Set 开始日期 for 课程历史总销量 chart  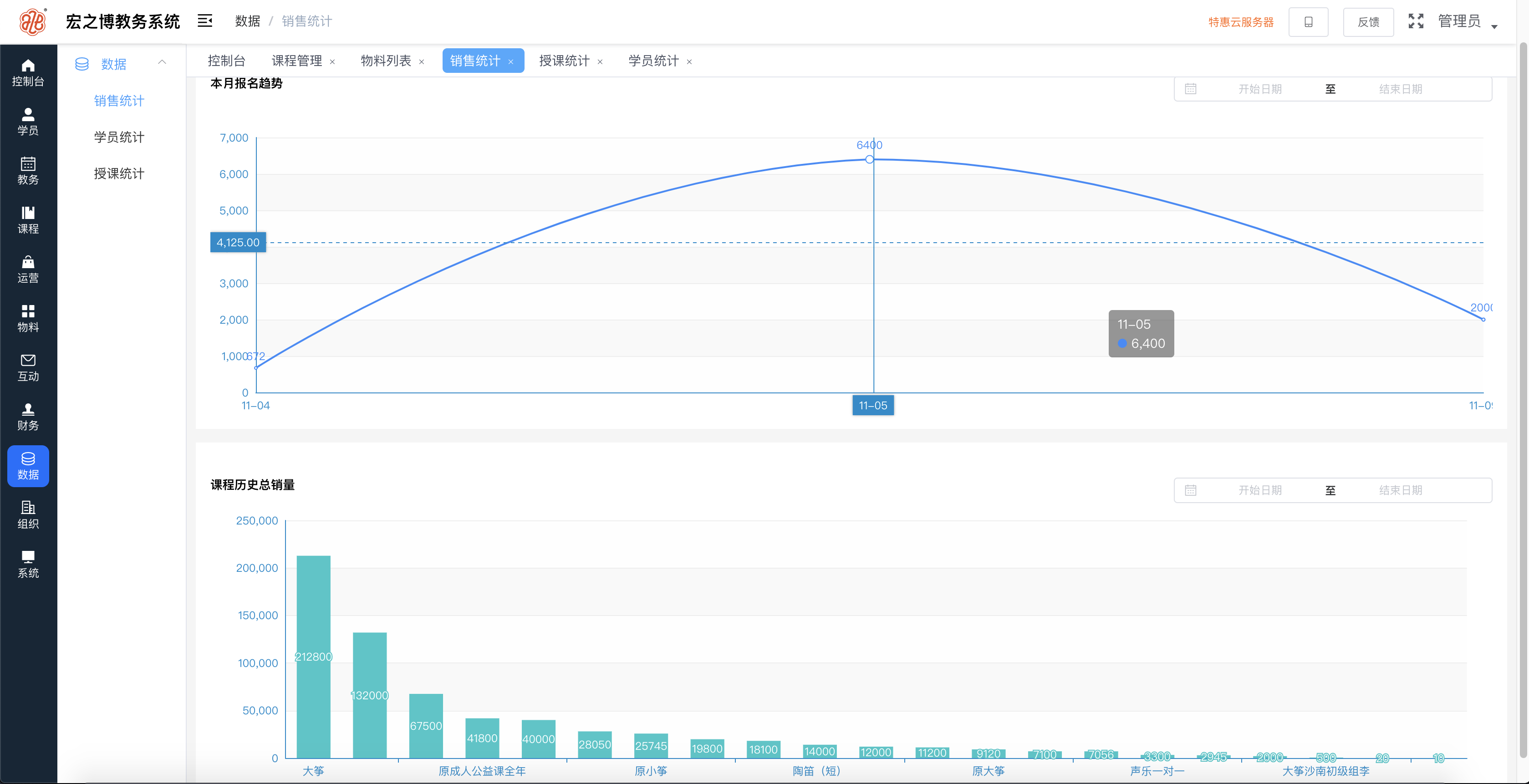[1260, 490]
